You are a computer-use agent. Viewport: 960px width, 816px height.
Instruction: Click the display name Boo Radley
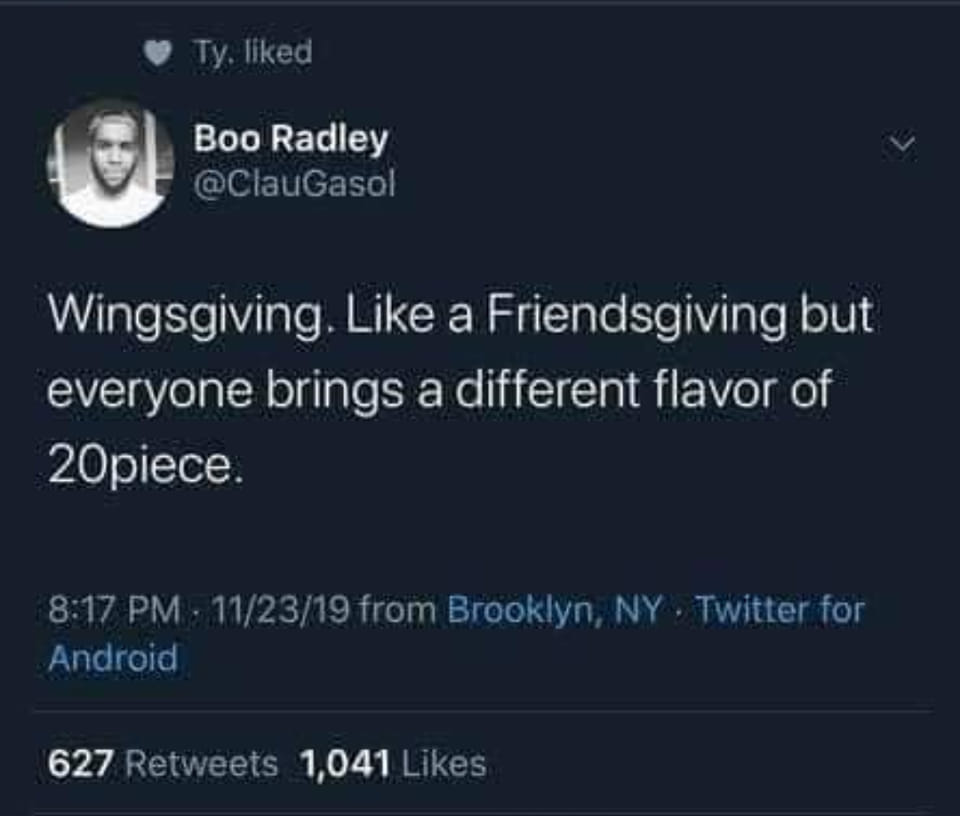[290, 140]
